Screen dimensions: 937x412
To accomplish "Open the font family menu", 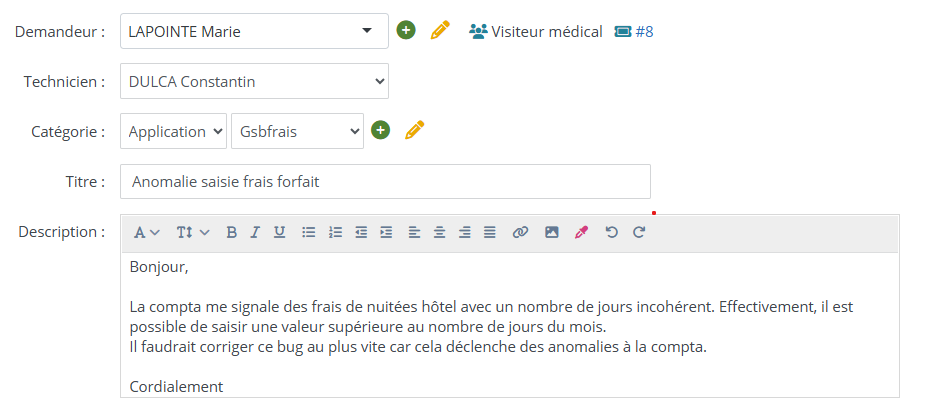I will [x=147, y=232].
